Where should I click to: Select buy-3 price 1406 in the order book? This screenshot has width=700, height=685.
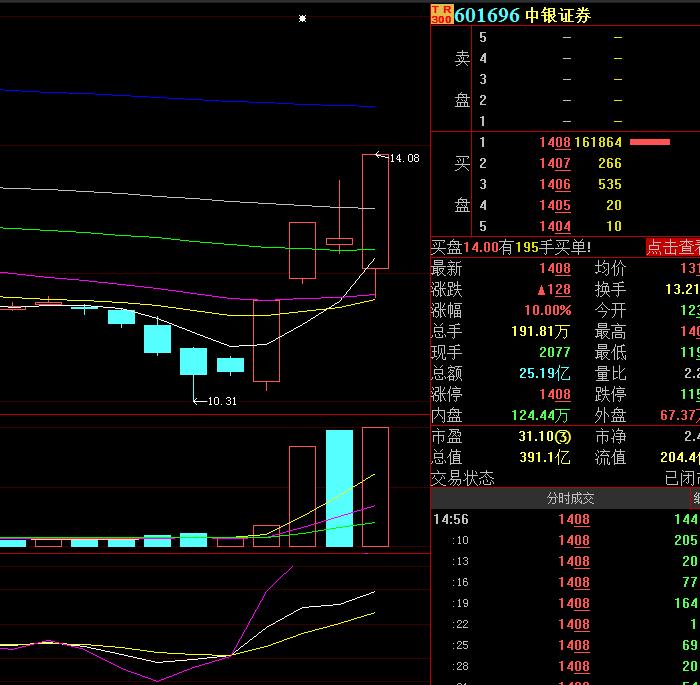[x=554, y=184]
